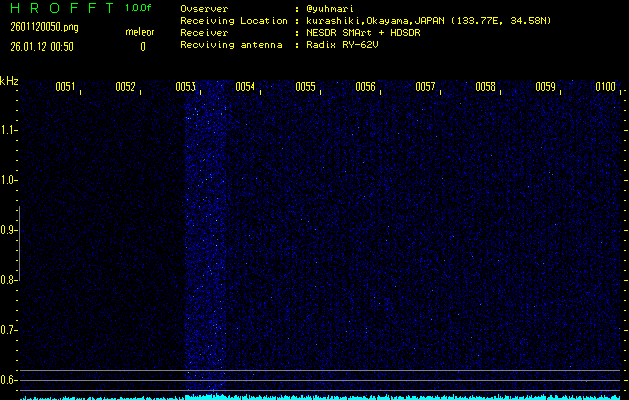Click the 0.7 frequency axis label
629x400 pixels.
coord(7,331)
